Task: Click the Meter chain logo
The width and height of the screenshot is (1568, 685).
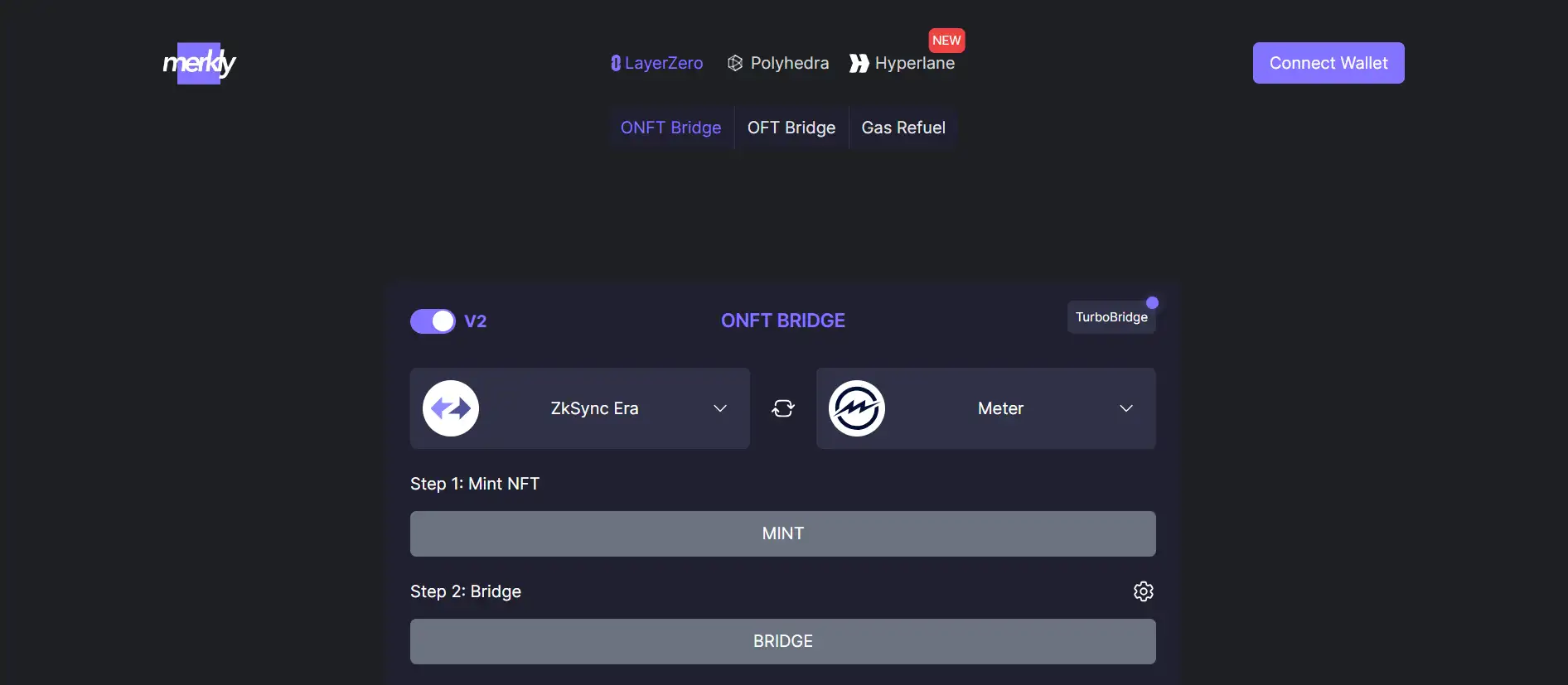Action: [x=857, y=408]
